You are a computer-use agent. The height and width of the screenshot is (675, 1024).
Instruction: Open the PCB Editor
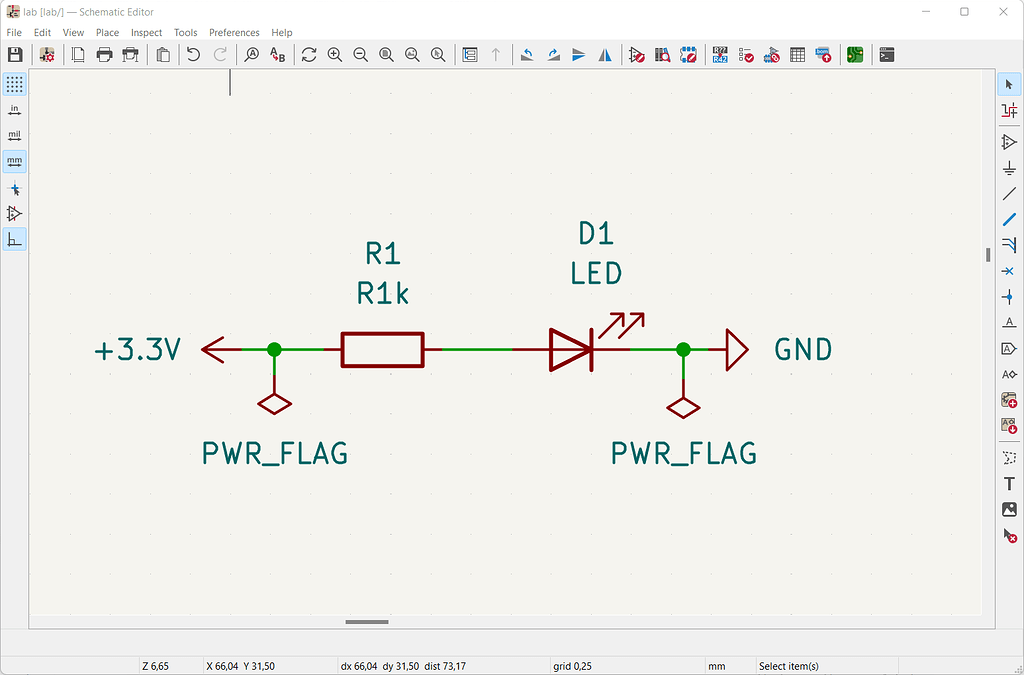[854, 54]
